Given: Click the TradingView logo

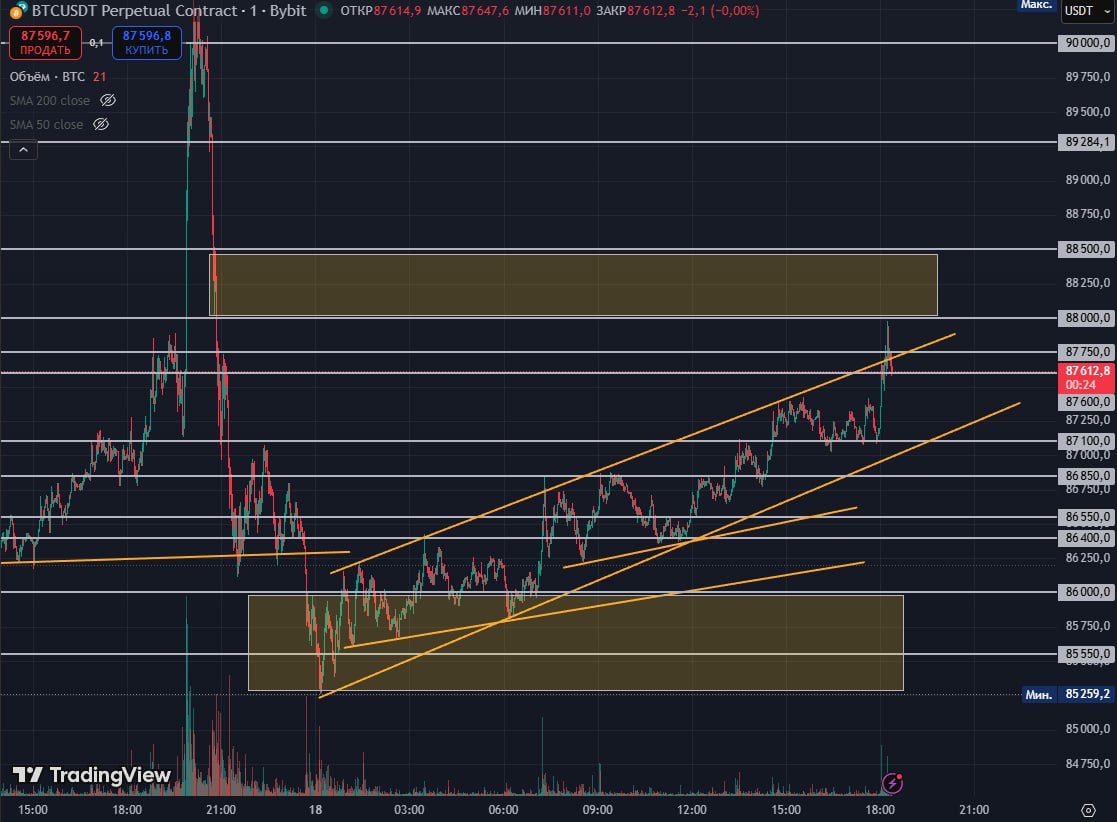Looking at the screenshot, I should (x=92, y=775).
